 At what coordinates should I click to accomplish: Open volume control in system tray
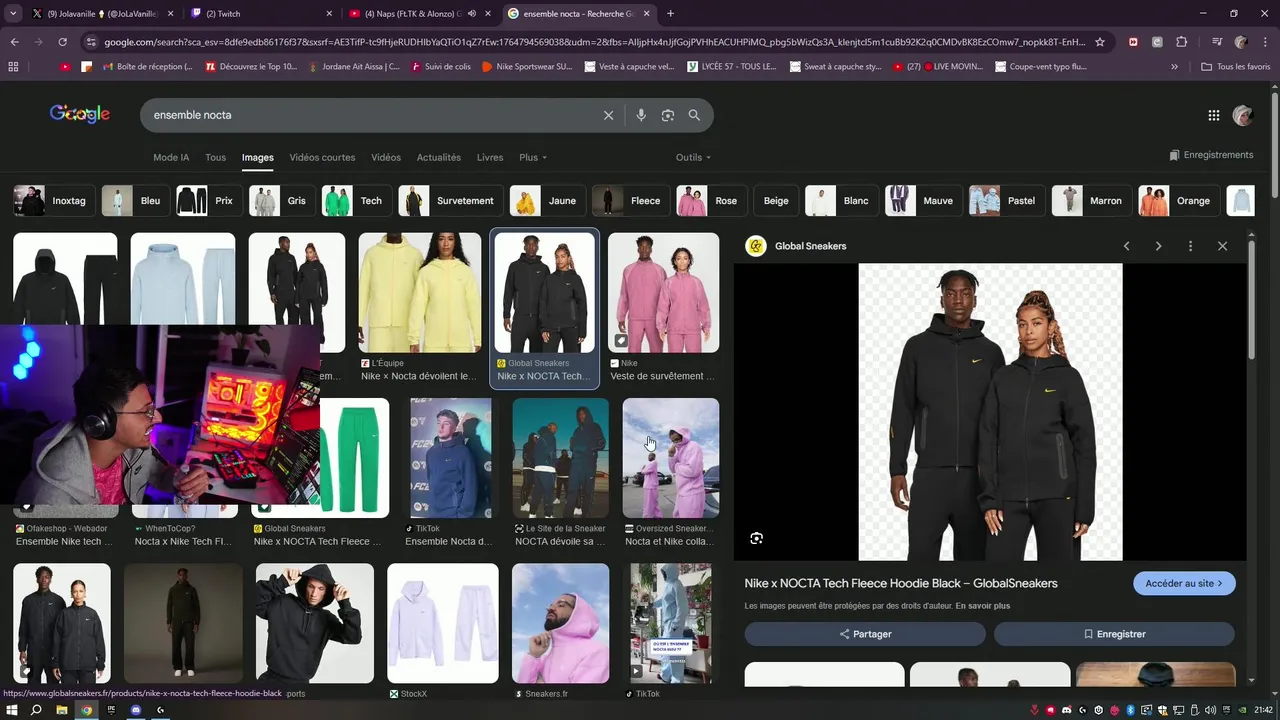[x=1210, y=710]
